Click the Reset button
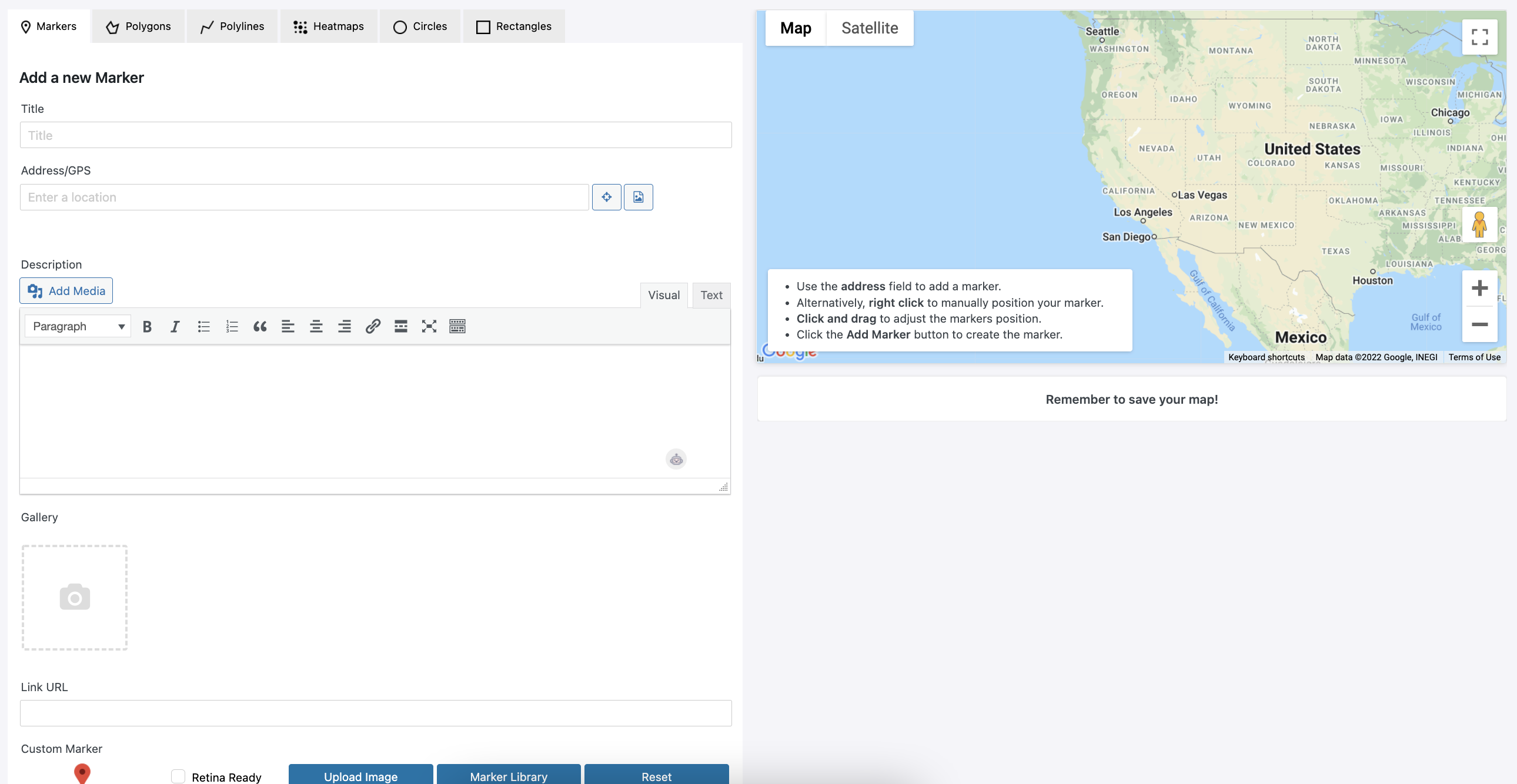 pyautogui.click(x=656, y=776)
